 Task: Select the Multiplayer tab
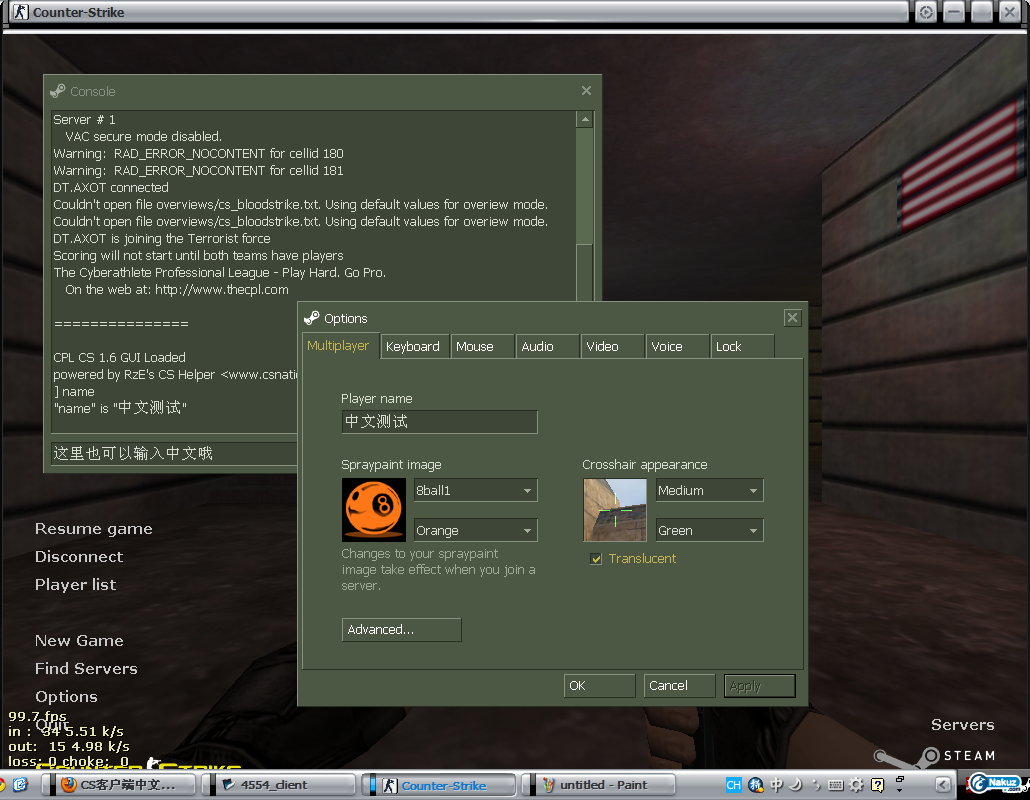[x=340, y=346]
